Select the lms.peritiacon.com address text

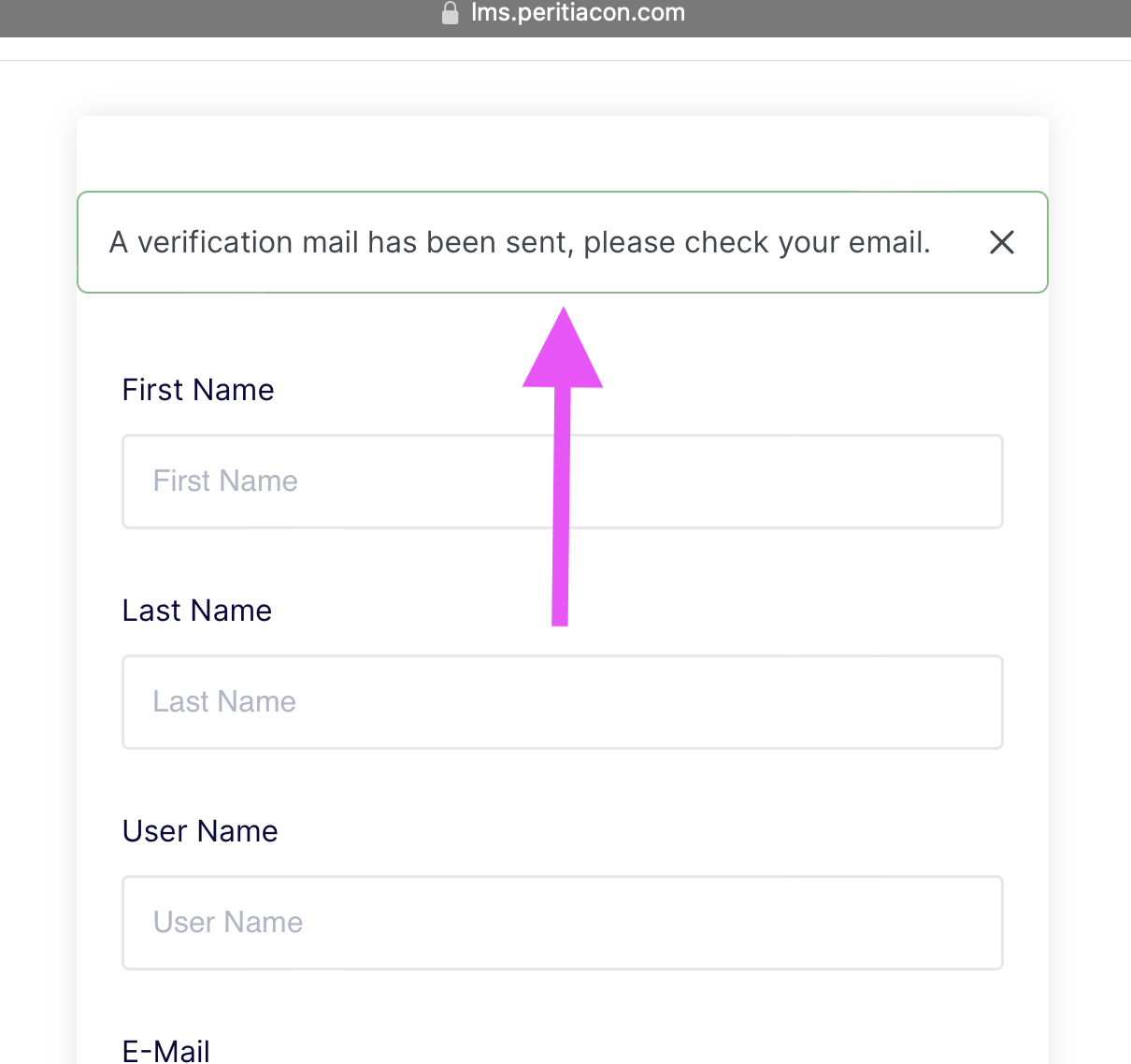pyautogui.click(x=578, y=13)
